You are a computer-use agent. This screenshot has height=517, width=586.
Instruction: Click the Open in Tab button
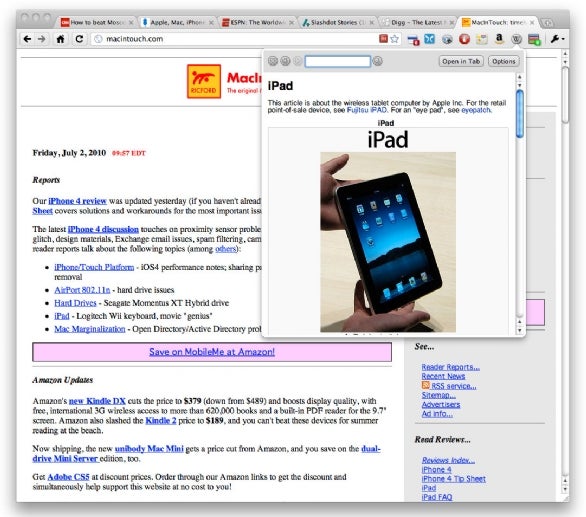(x=461, y=61)
